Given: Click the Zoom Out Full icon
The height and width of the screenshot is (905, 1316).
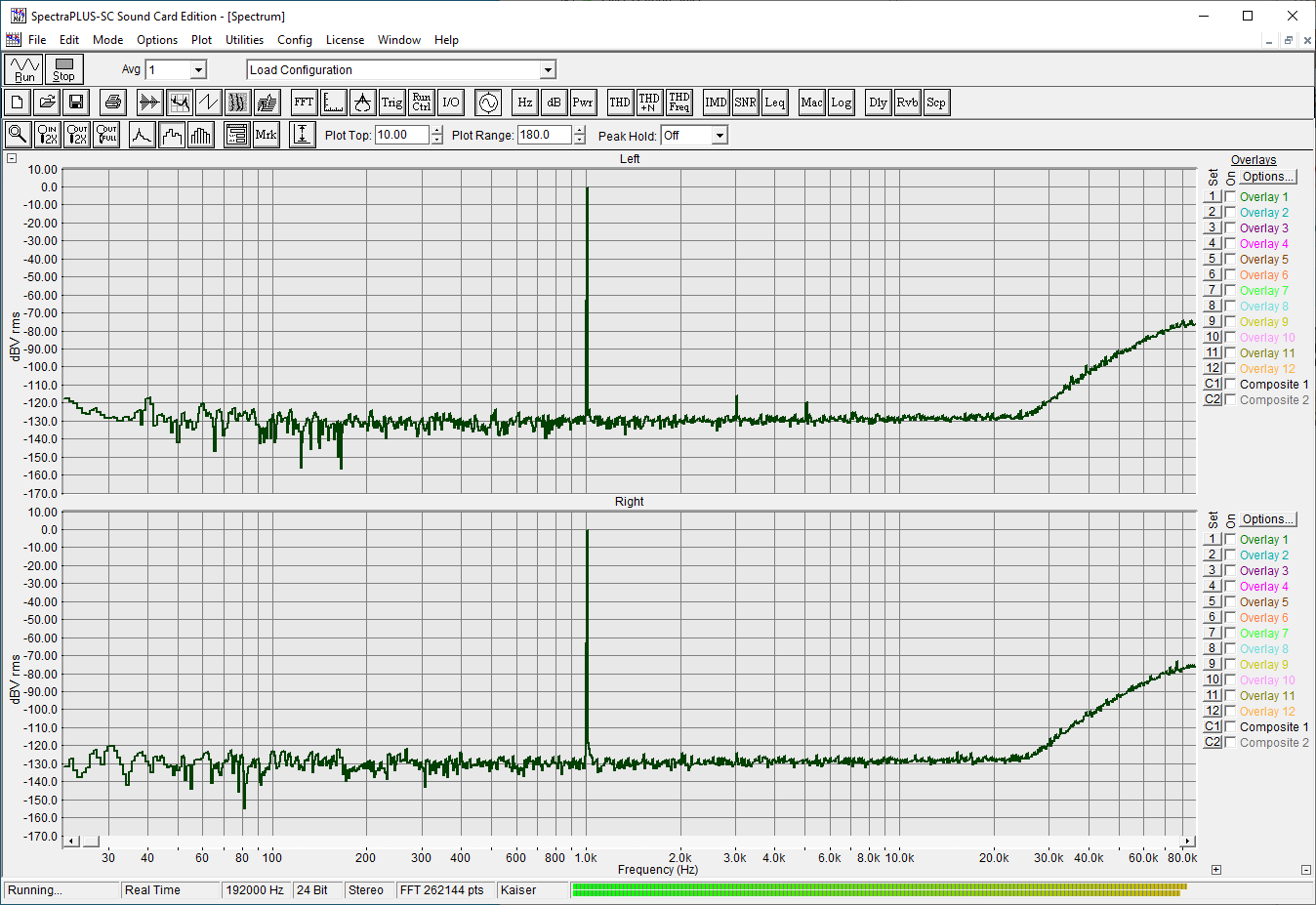Looking at the screenshot, I should (105, 135).
